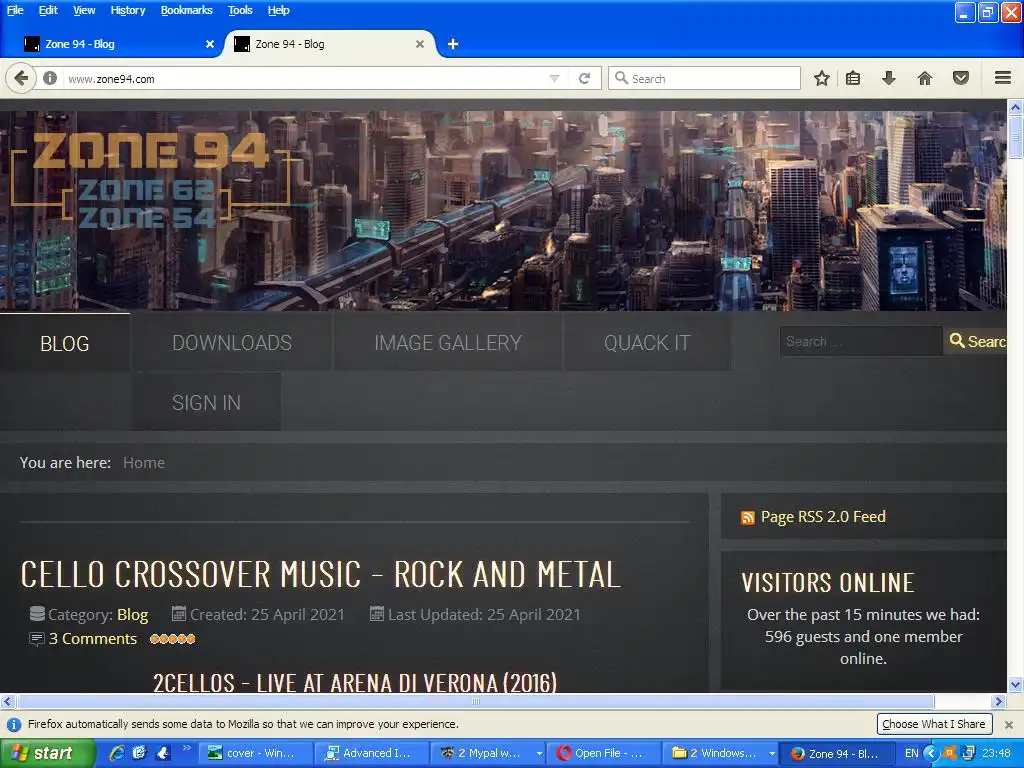
Task: Expand the Mypal taskbar group dropdown
Action: pyautogui.click(x=539, y=753)
